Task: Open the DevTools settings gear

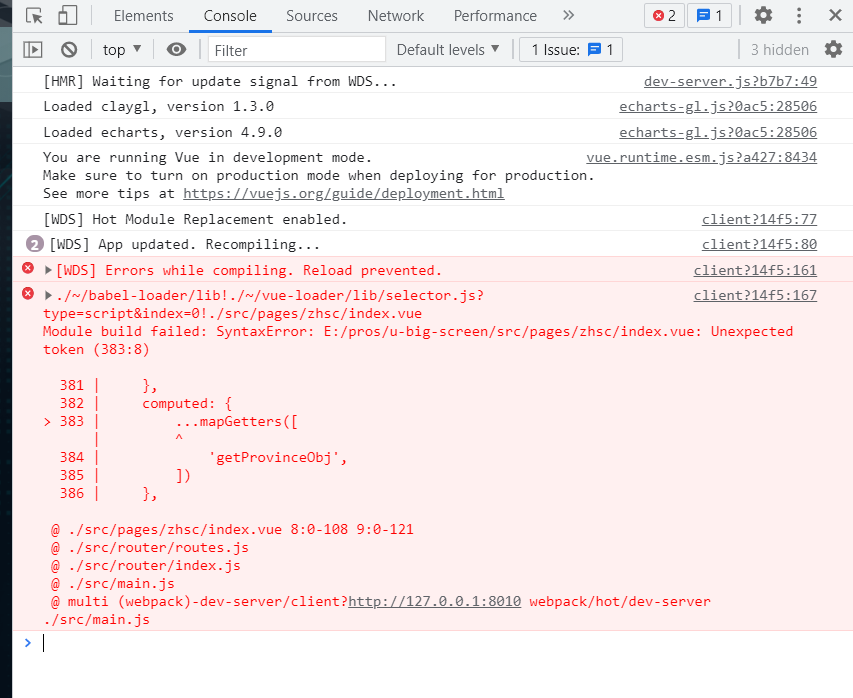Action: coord(763,16)
